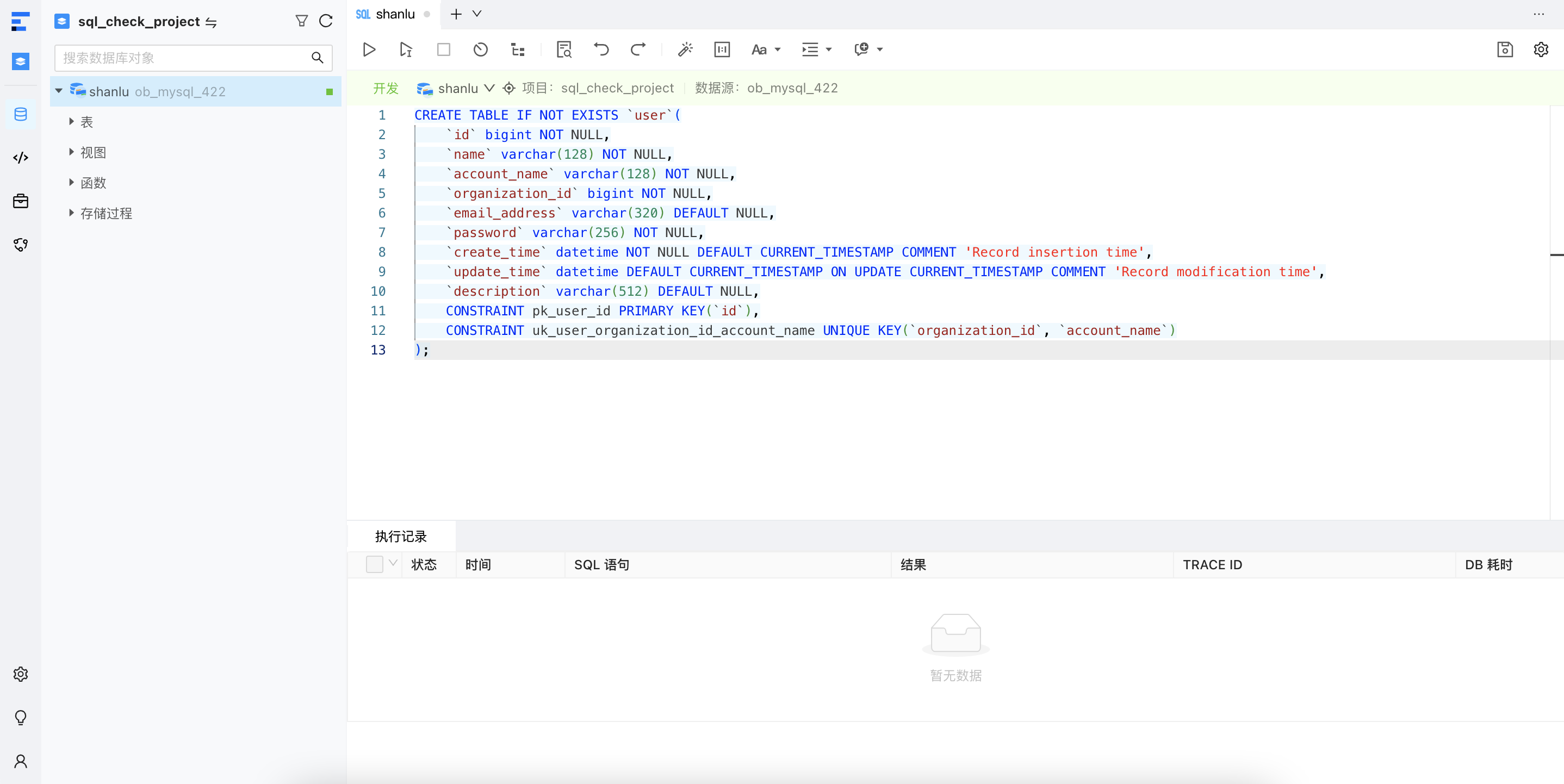Add a new SQL tab

pos(456,14)
